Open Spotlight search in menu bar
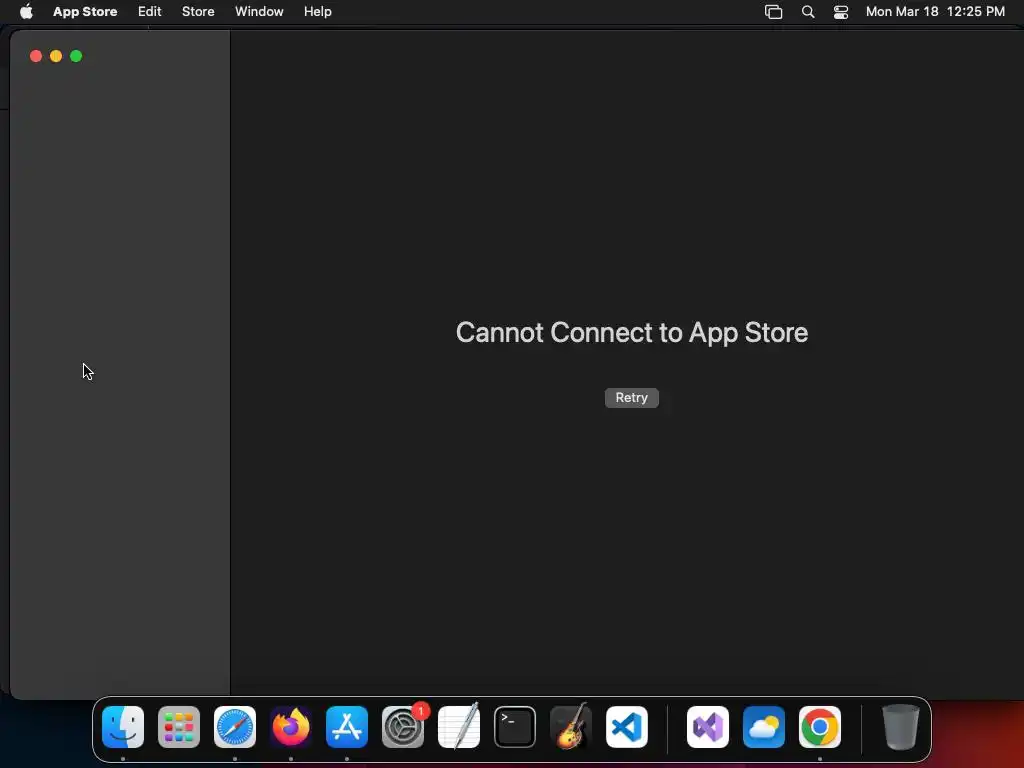Image resolution: width=1024 pixels, height=768 pixels. (x=808, y=12)
